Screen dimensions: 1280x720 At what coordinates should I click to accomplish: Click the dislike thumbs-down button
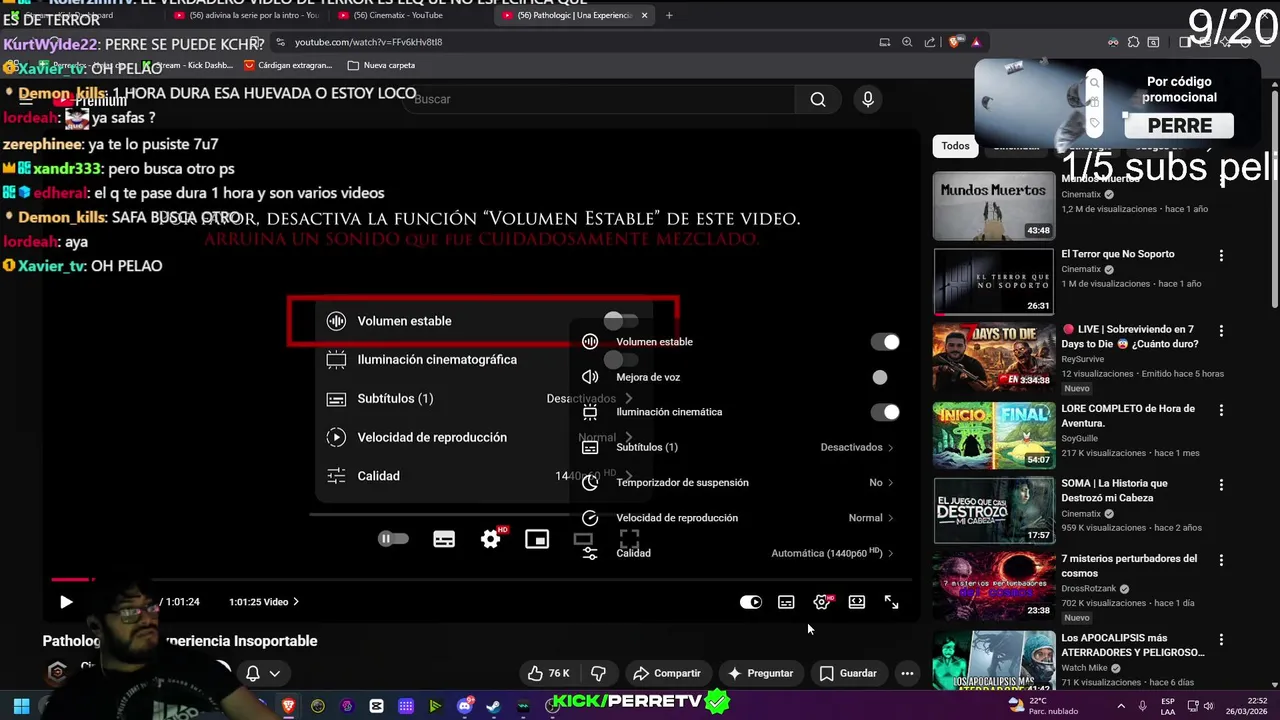click(x=599, y=673)
